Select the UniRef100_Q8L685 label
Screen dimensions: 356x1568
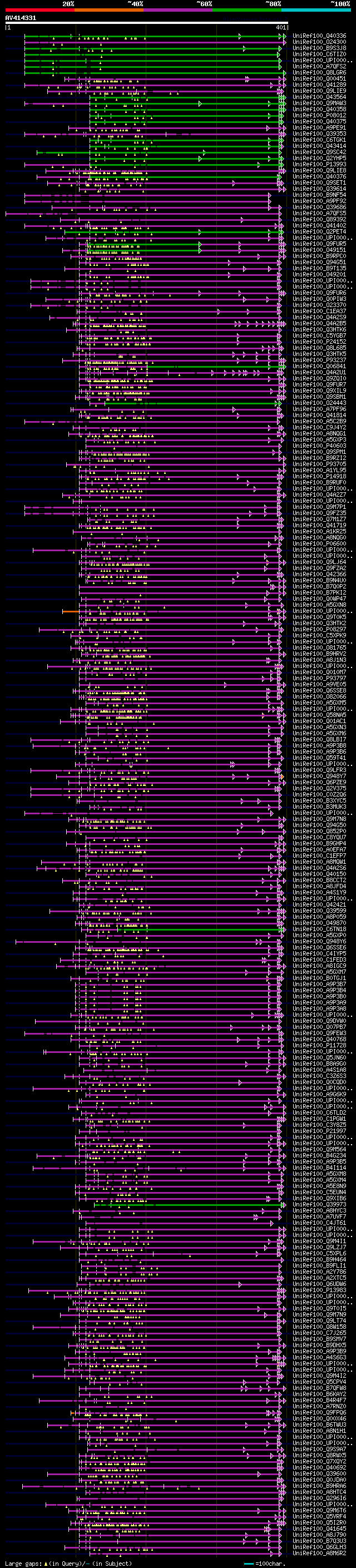[319, 348]
